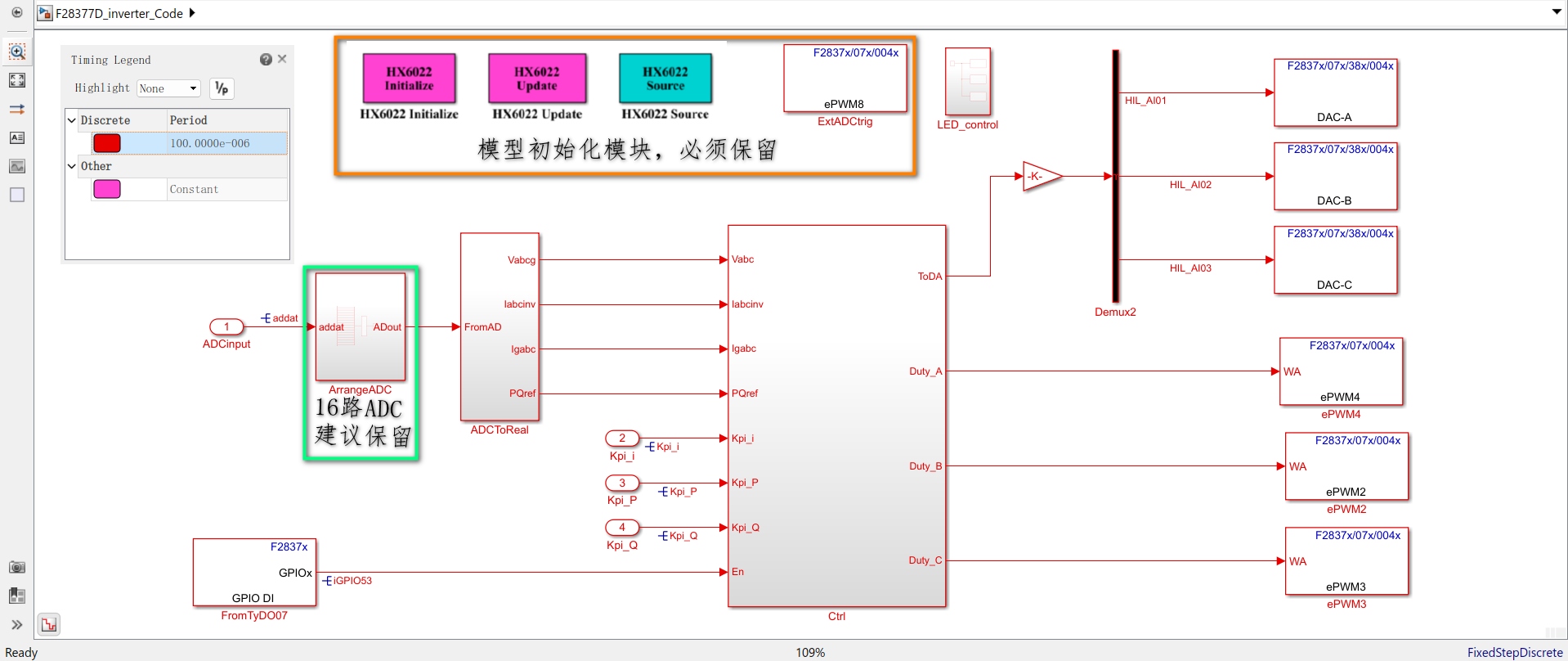The width and height of the screenshot is (1568, 661).
Task: Toggle sample time display arrows icon
Action: [x=16, y=109]
